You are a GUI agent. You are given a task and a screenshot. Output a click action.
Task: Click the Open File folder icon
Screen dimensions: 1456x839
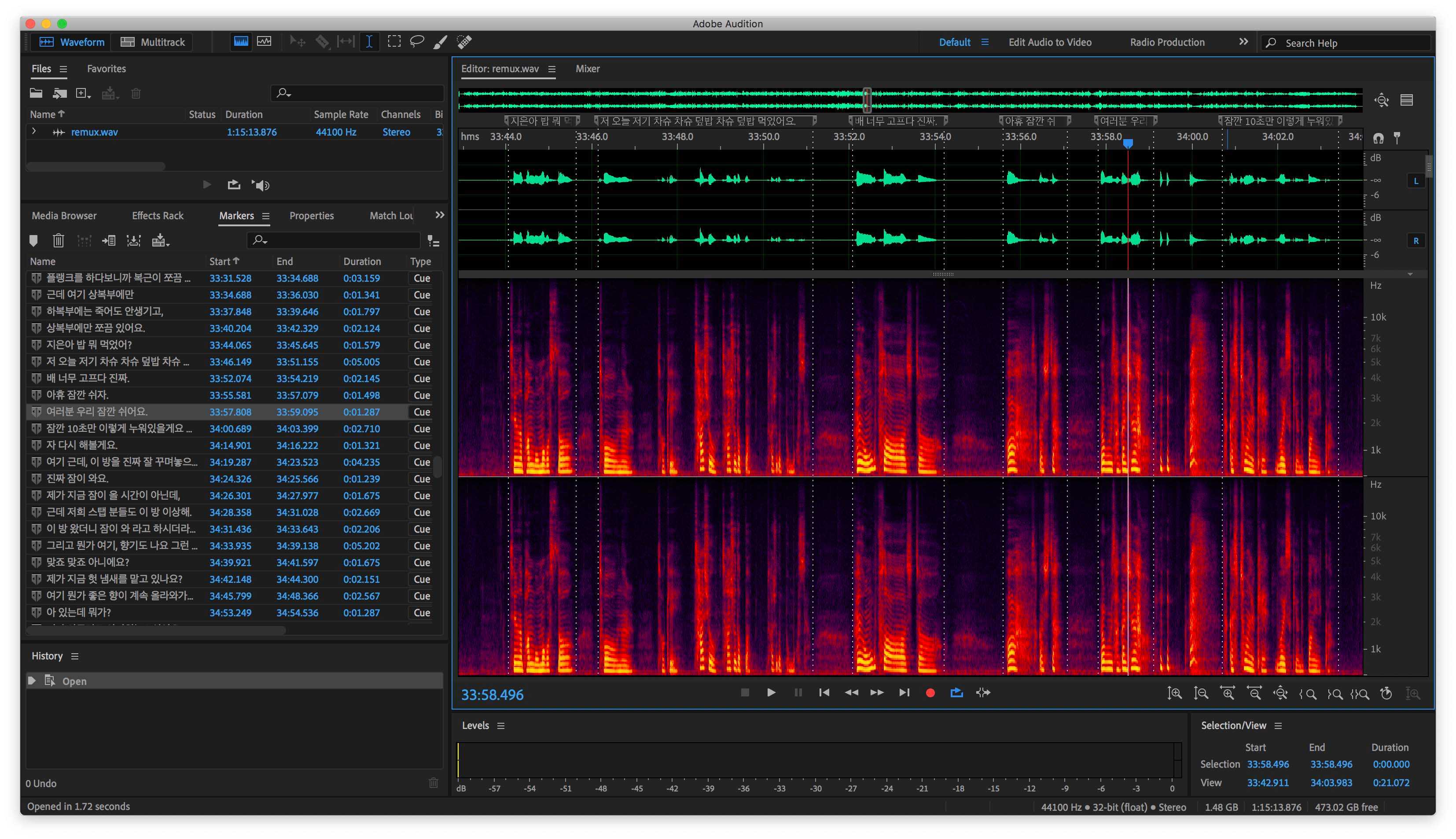click(36, 93)
